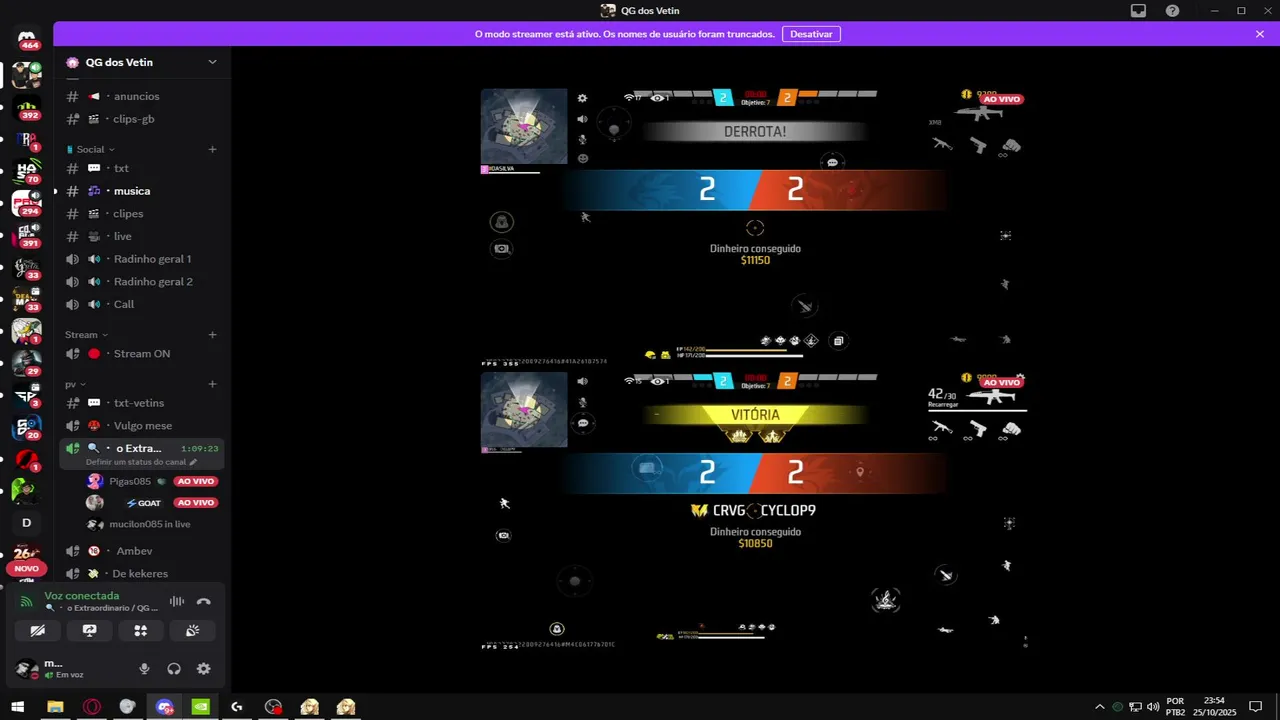Open help icon in title bar

(1172, 11)
